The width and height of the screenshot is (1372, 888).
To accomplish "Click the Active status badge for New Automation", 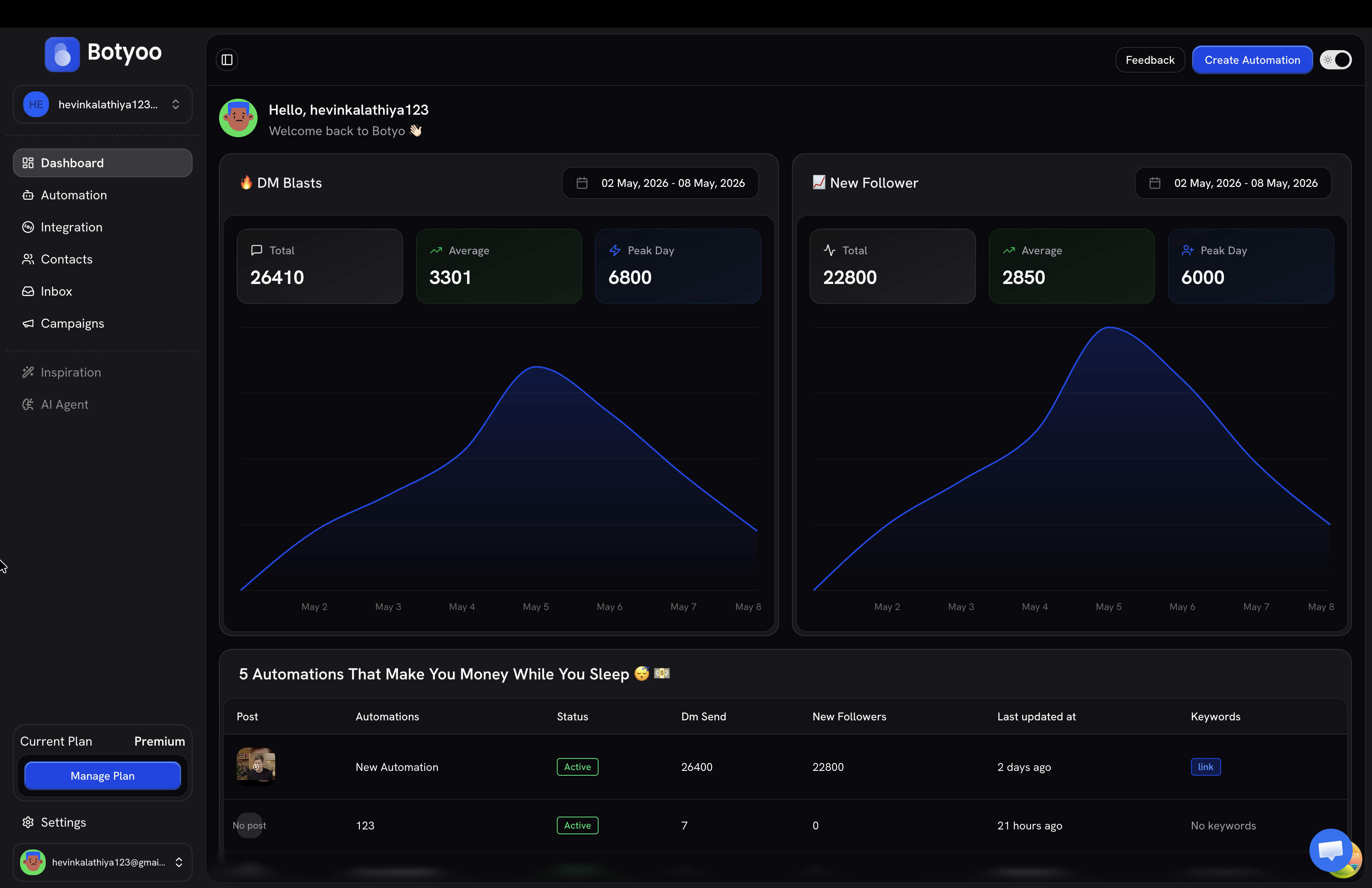I will click(x=578, y=767).
